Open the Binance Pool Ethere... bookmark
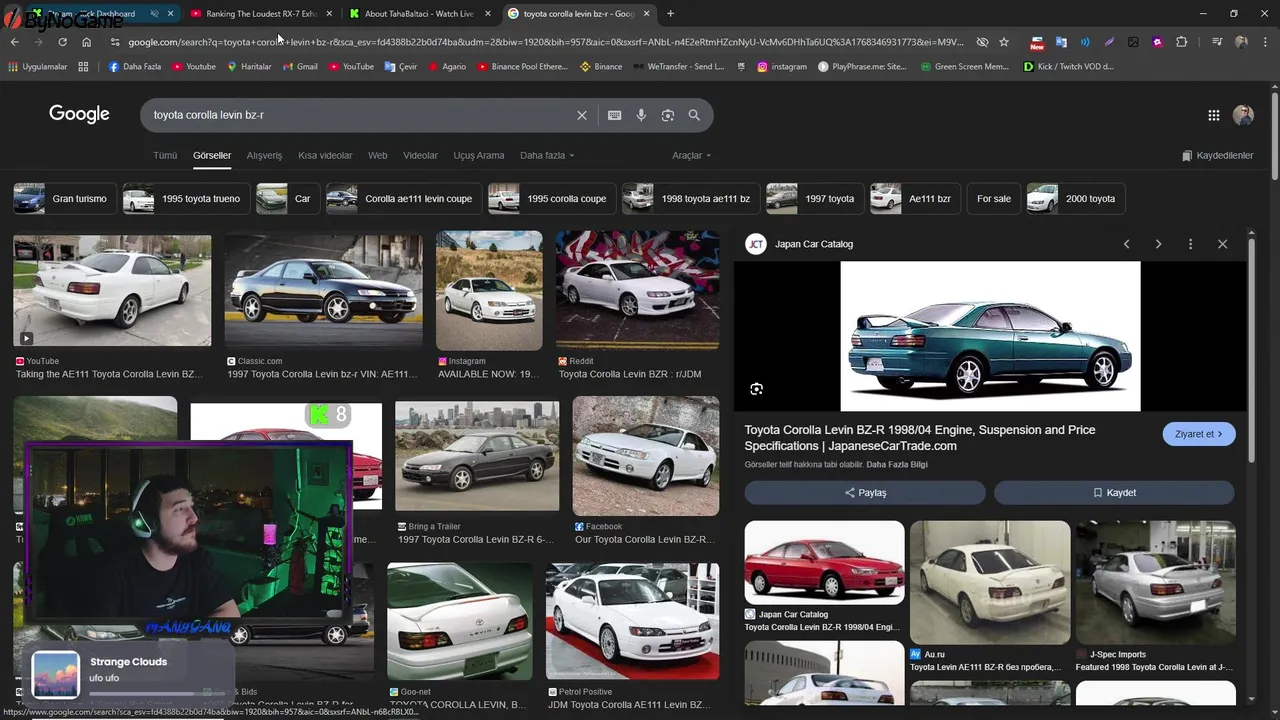 (x=522, y=67)
